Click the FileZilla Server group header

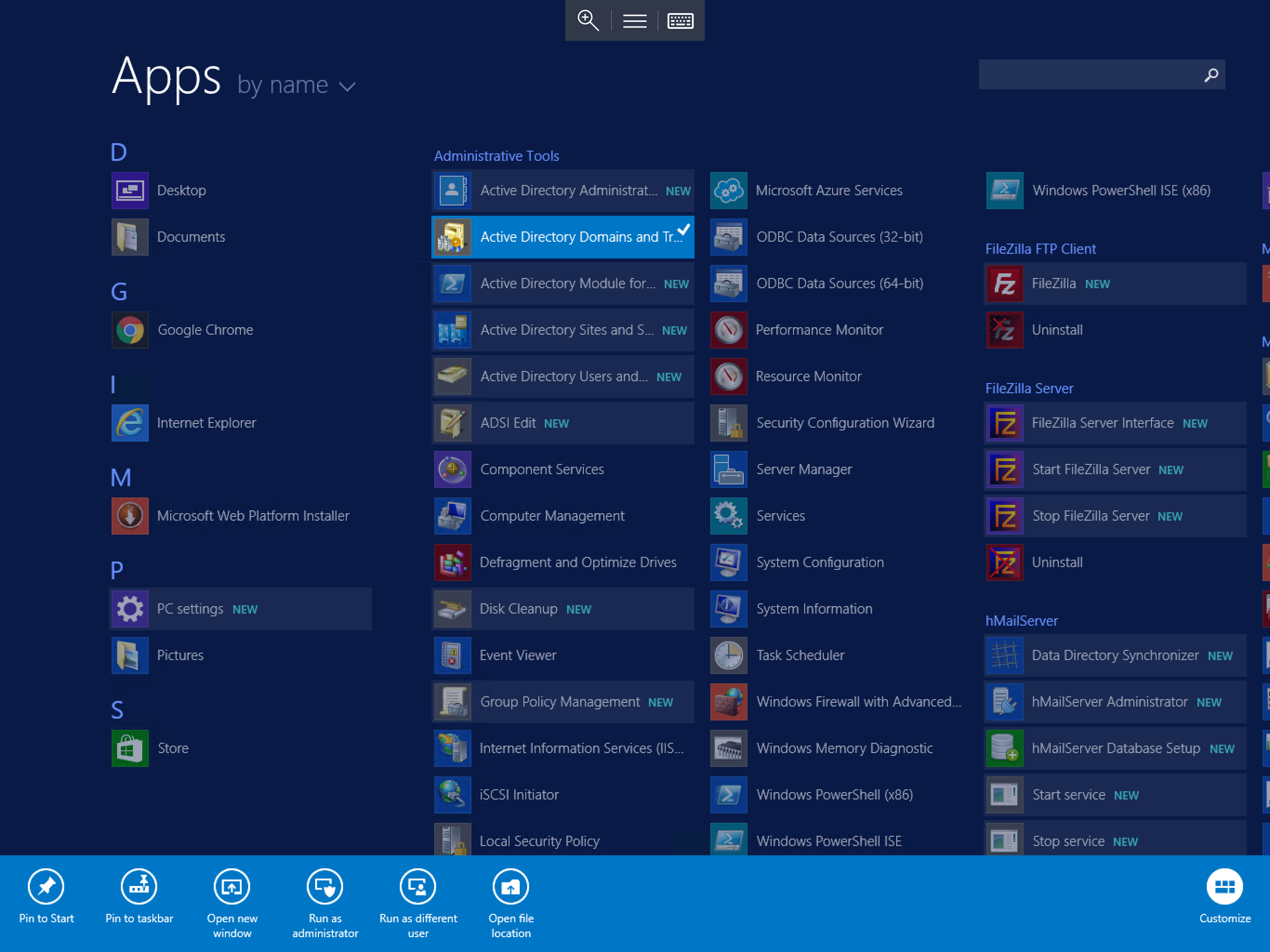pyautogui.click(x=1029, y=388)
